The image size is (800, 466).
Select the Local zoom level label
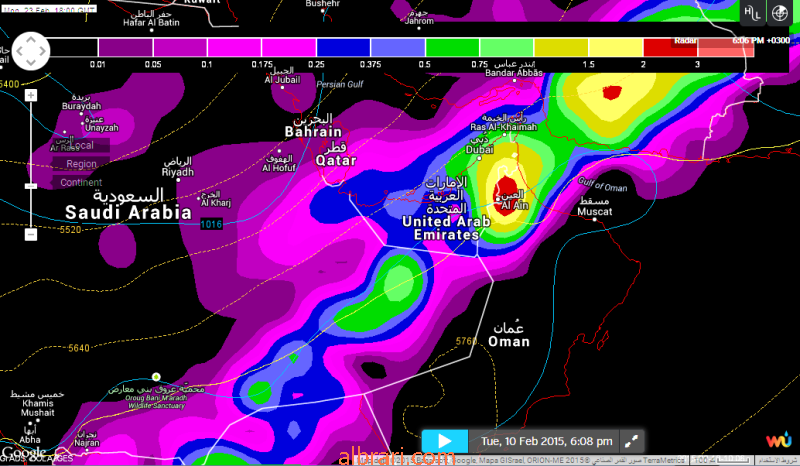tap(82, 145)
